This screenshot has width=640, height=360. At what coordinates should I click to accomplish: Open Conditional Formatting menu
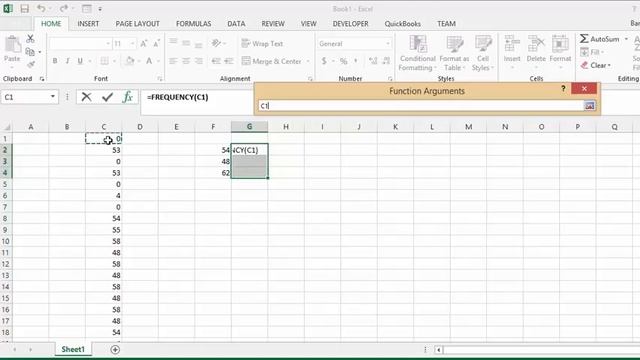tap(418, 53)
